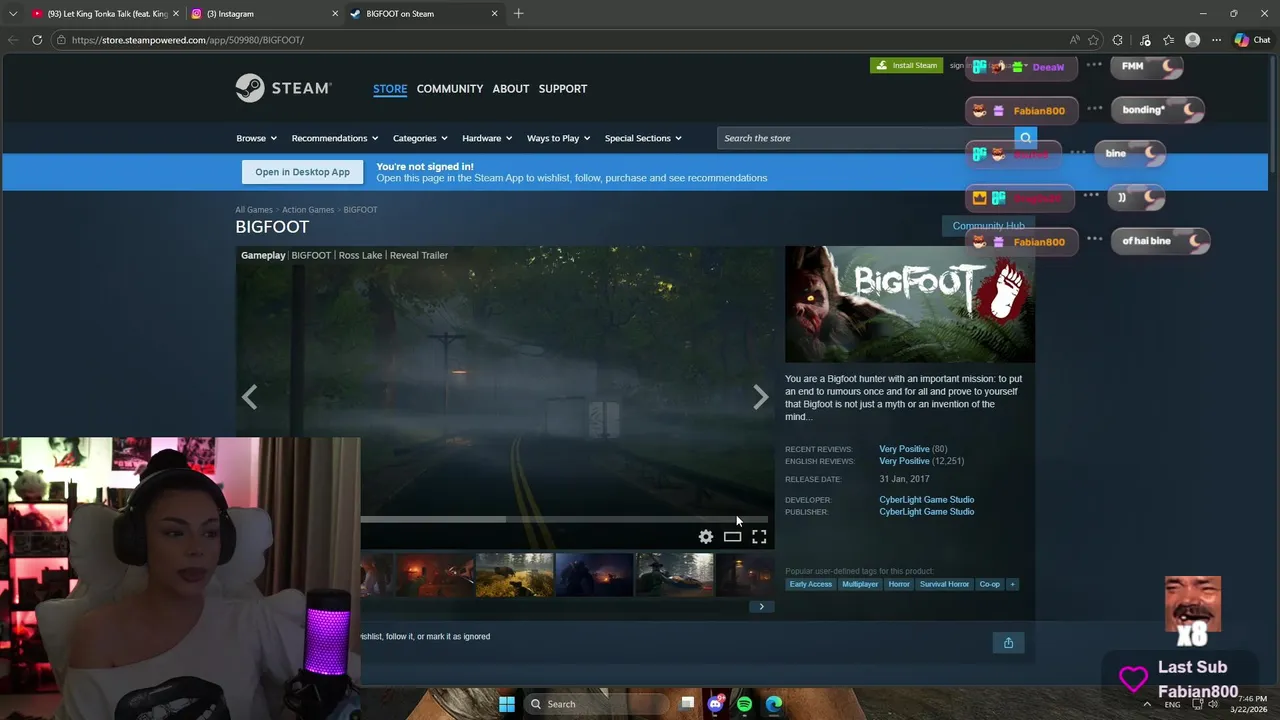Click the green Install Steam button

coord(906,65)
